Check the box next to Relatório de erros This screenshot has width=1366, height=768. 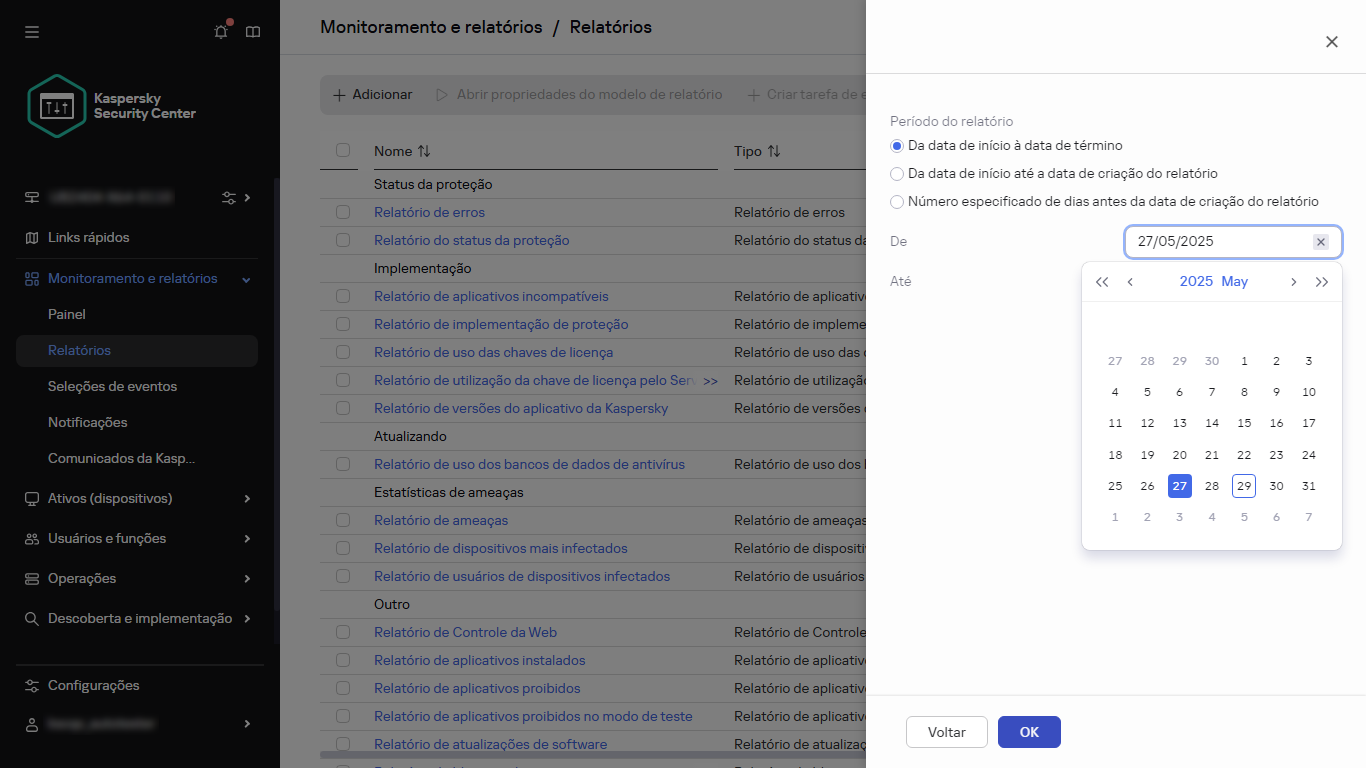tap(342, 212)
